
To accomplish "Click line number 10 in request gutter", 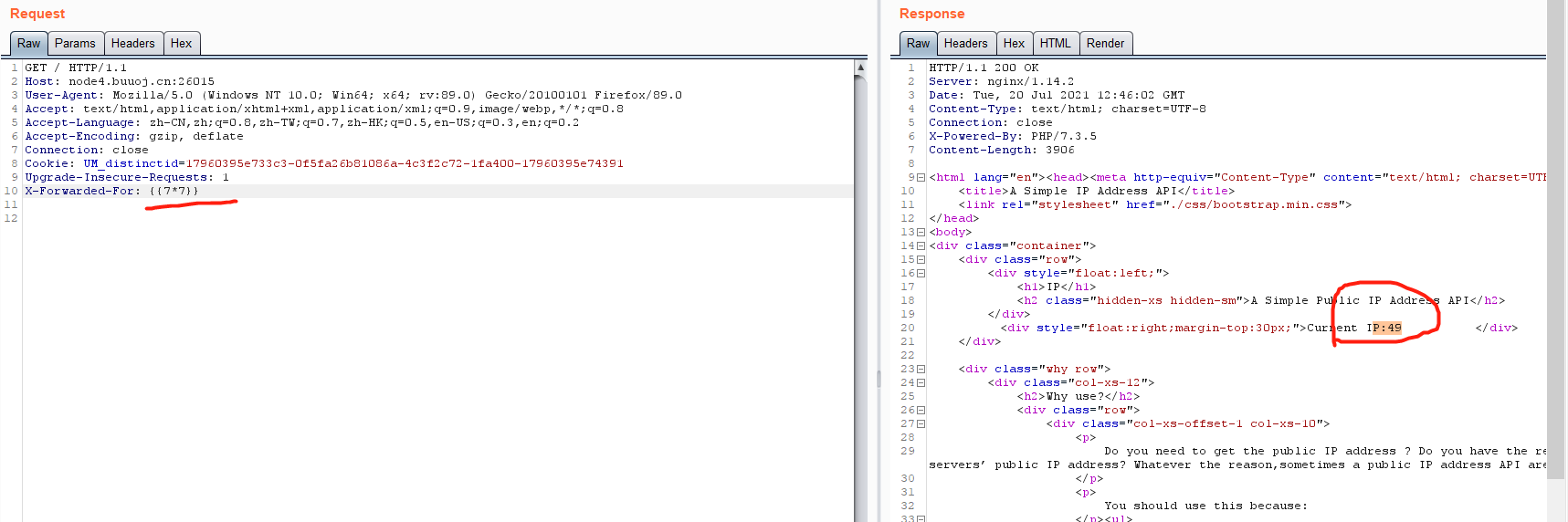I will click(x=11, y=191).
